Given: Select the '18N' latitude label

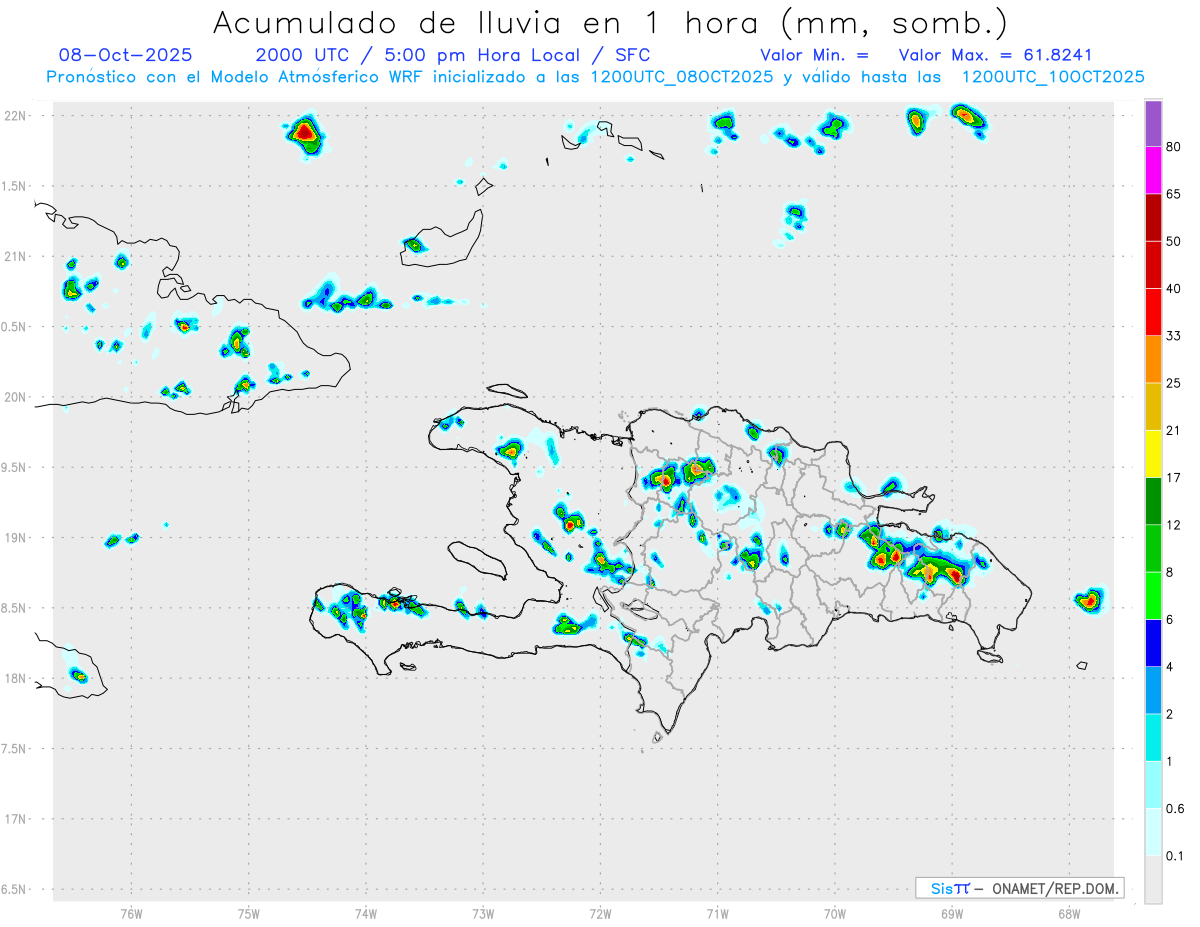Looking at the screenshot, I should pos(15,678).
